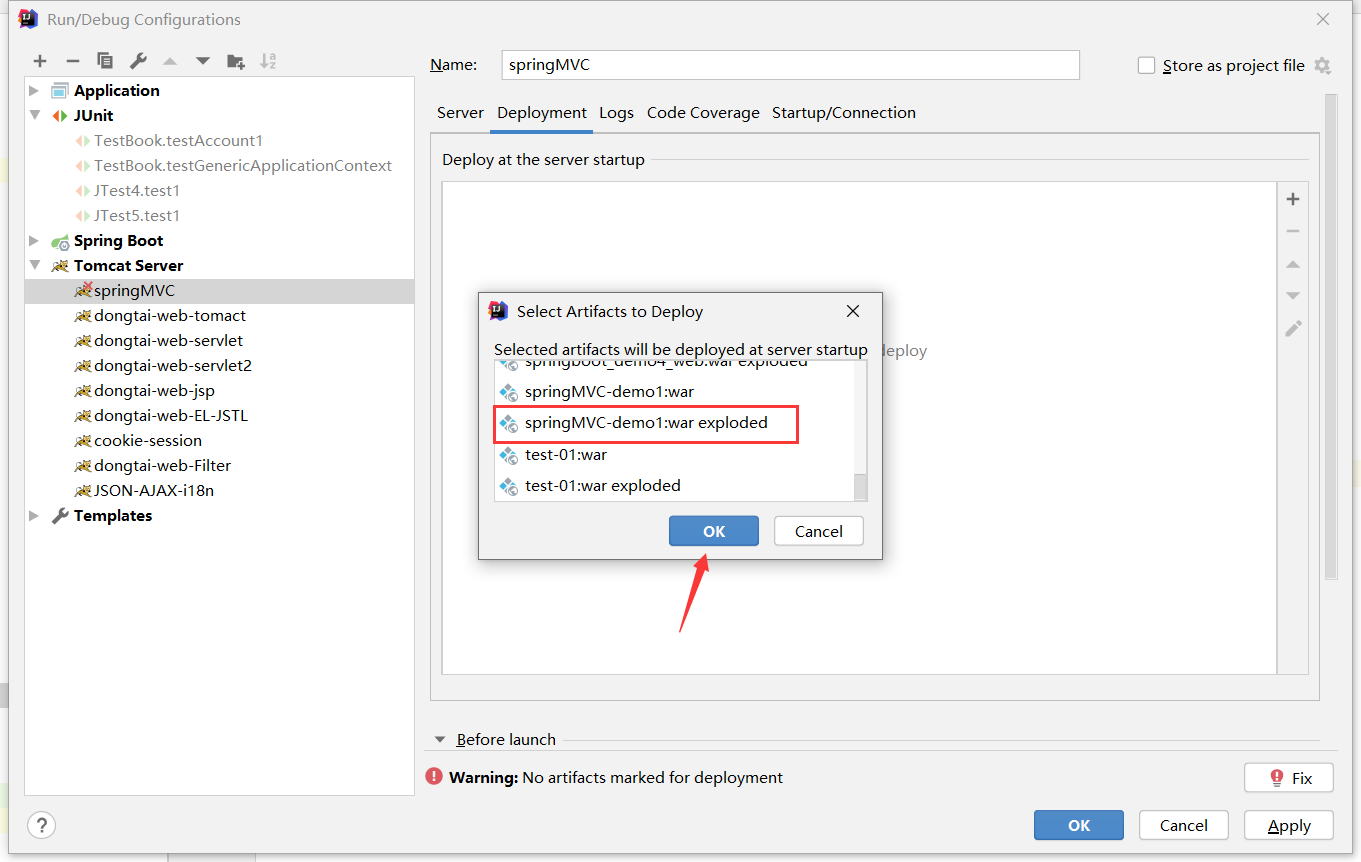Screen dimensions: 1361x862
Task: Copy the selected configuration
Action: [x=105, y=61]
